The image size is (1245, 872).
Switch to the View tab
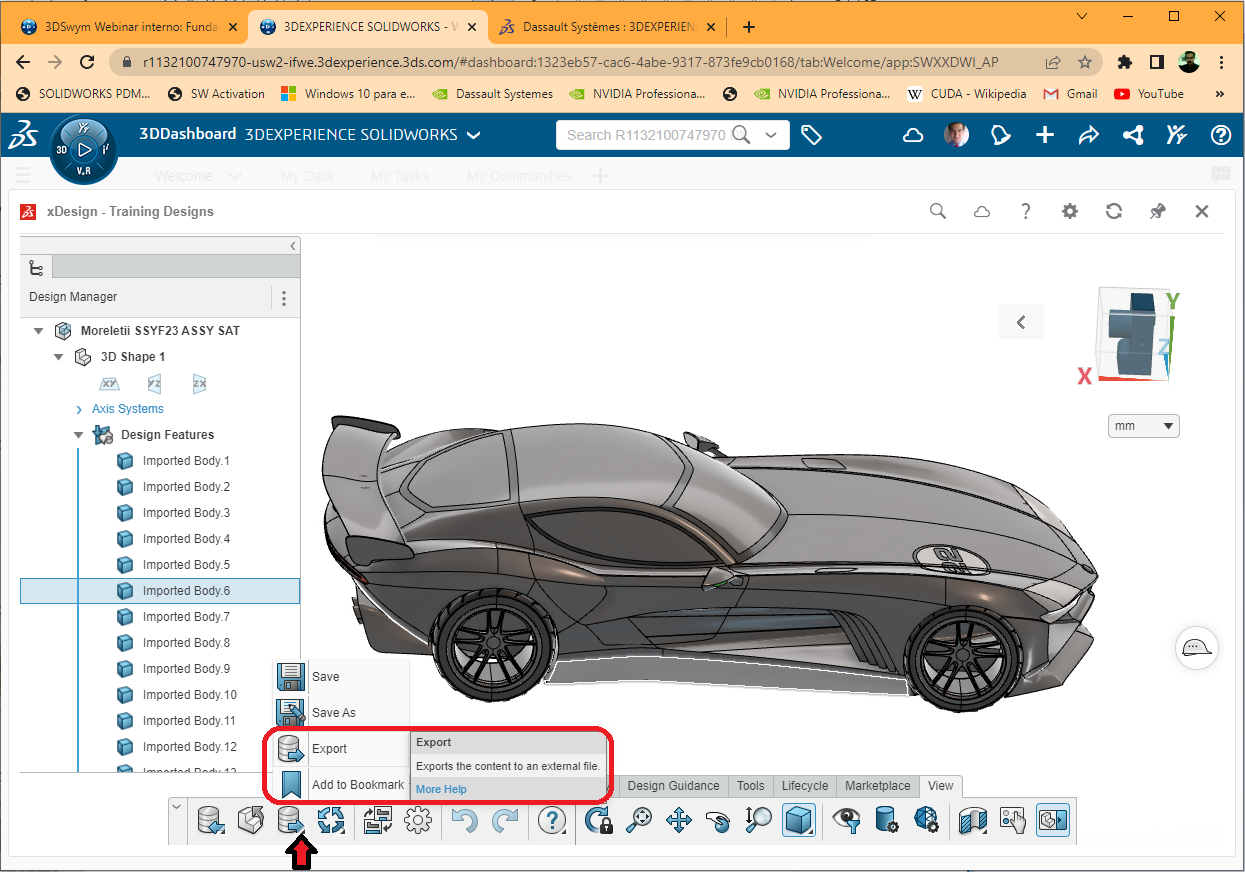(x=940, y=786)
